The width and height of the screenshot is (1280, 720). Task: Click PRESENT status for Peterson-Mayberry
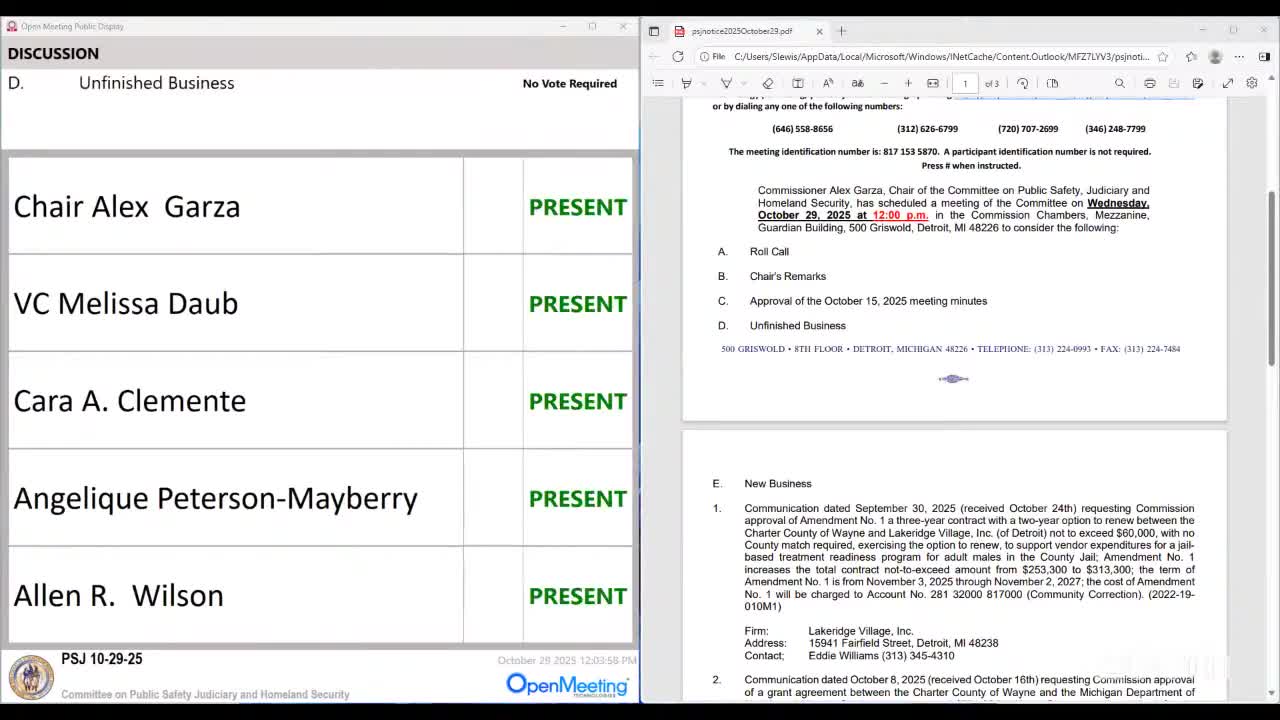pyautogui.click(x=578, y=498)
